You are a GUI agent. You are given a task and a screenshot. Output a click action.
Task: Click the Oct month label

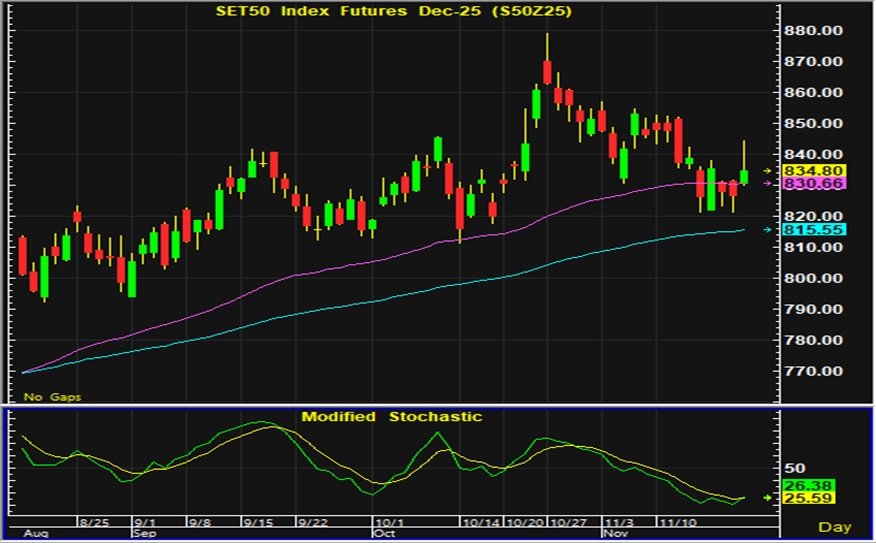(383, 534)
